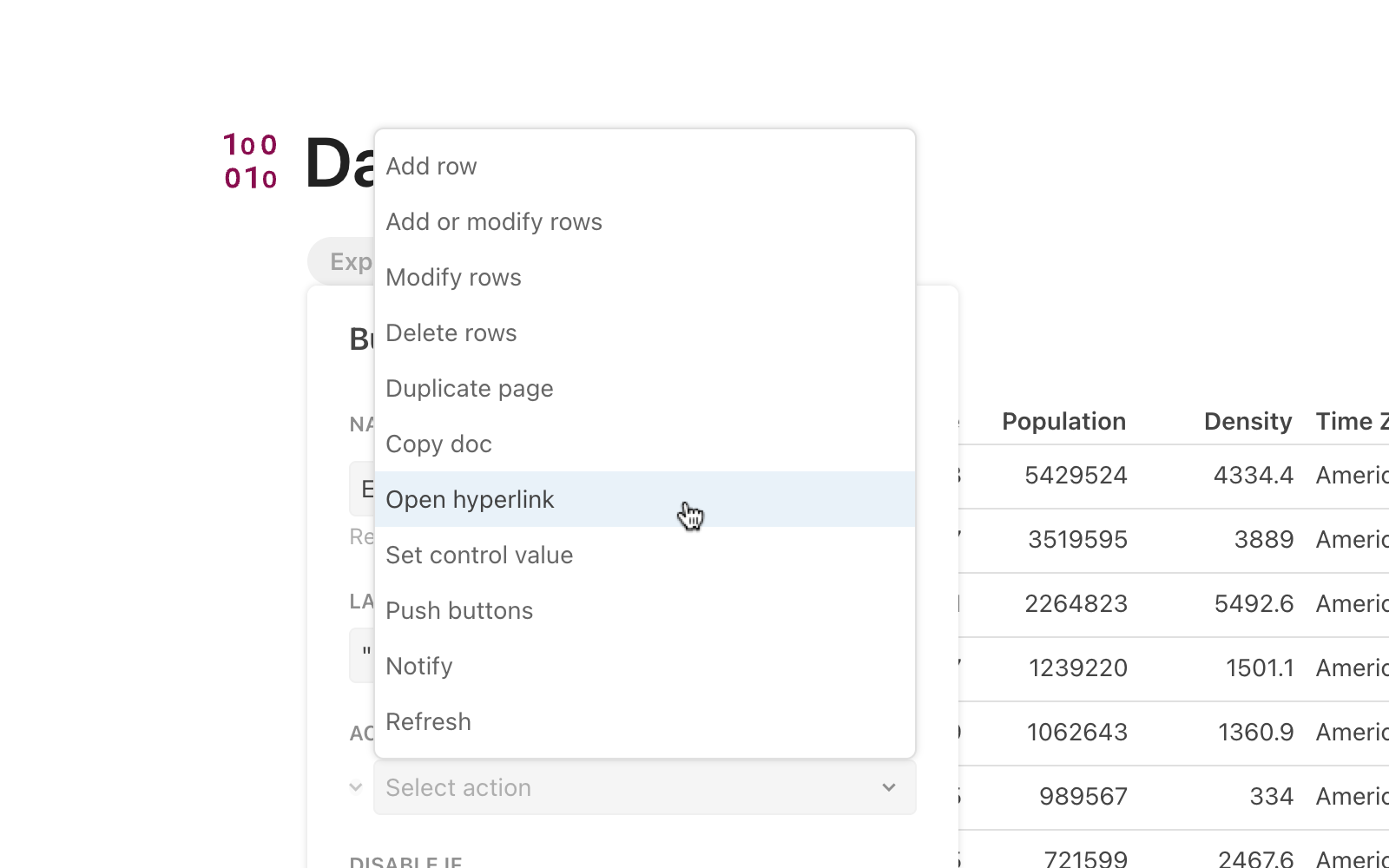The width and height of the screenshot is (1389, 868).
Task: Click the dropdown chevron on Select action
Action: [888, 787]
